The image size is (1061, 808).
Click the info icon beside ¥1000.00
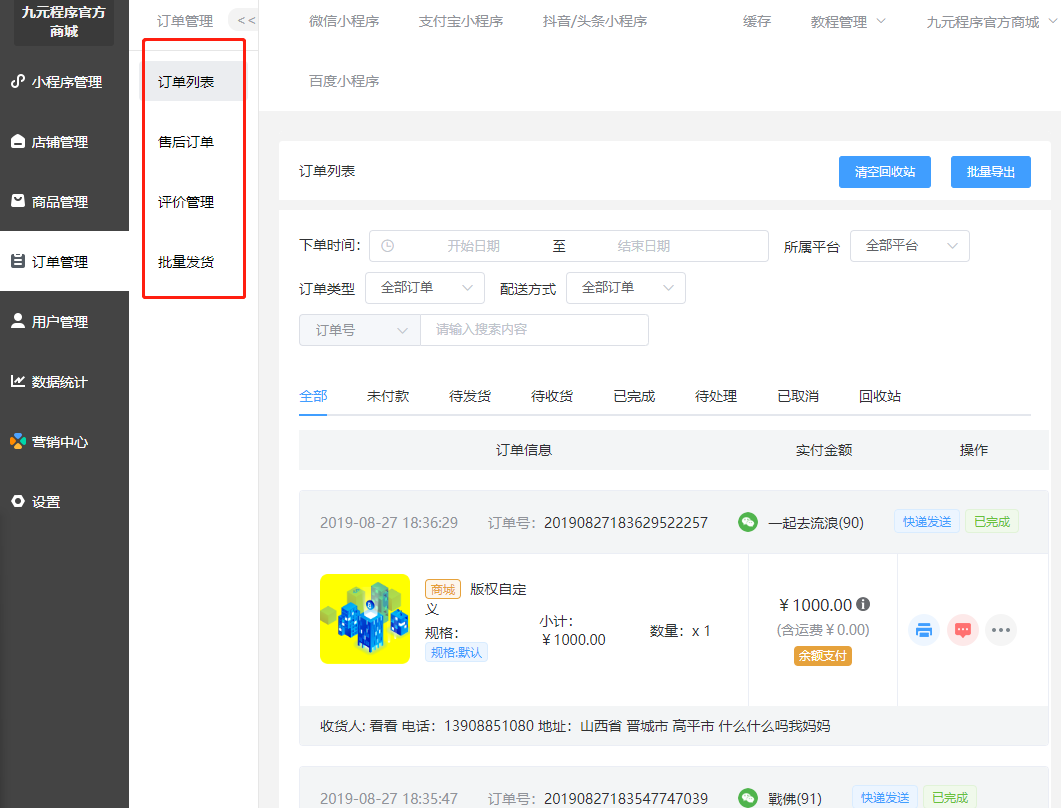pyautogui.click(x=863, y=604)
